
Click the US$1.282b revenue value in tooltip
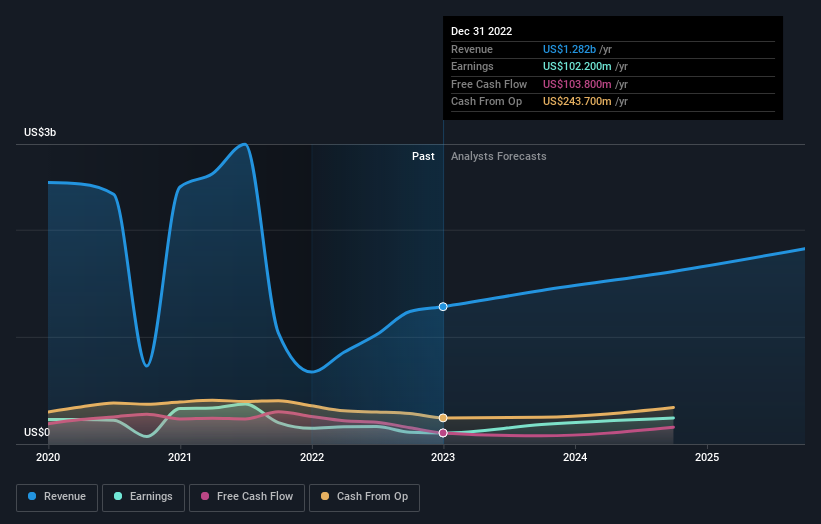click(569, 49)
